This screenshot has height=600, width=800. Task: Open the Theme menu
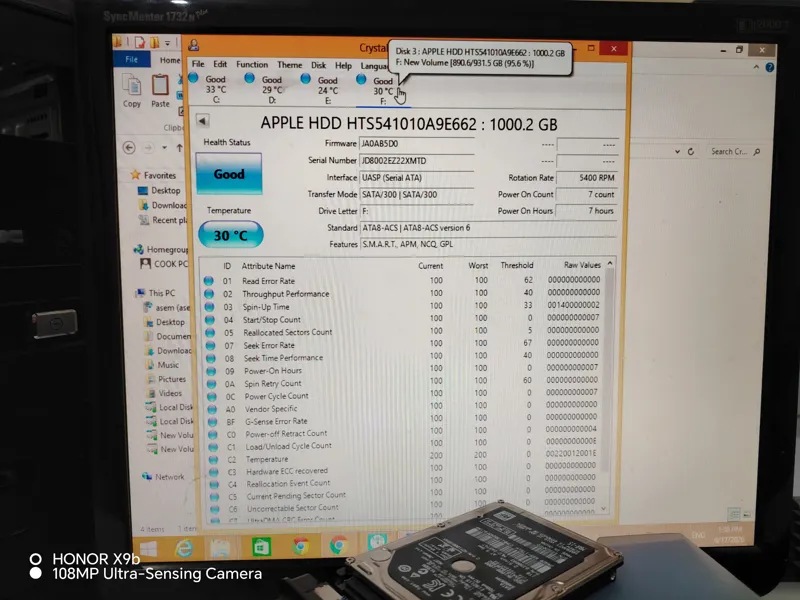(289, 65)
